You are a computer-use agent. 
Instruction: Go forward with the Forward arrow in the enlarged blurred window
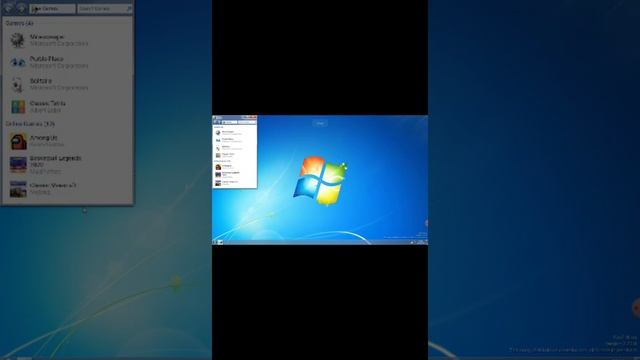coord(21,8)
